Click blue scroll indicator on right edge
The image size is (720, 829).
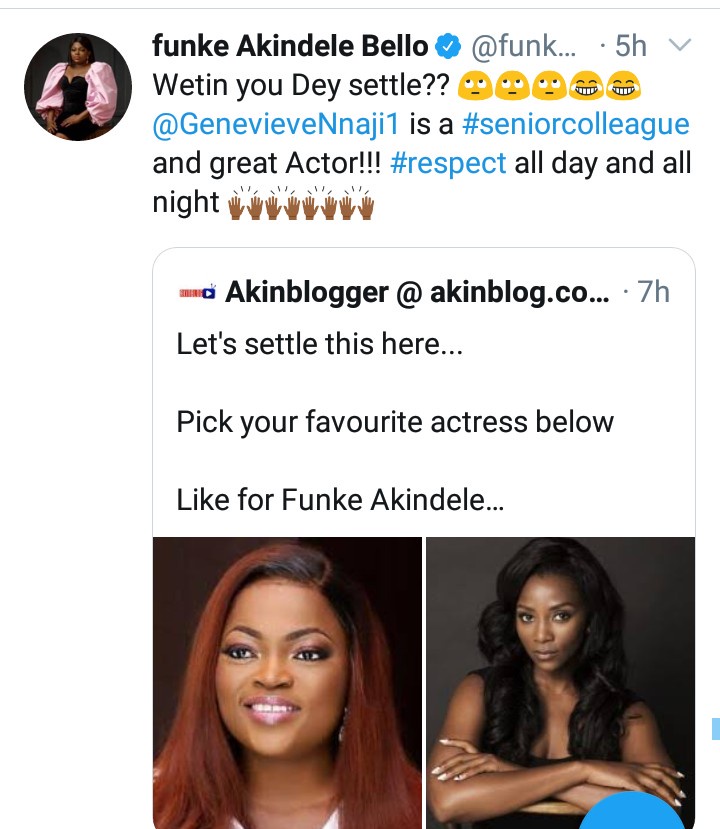(x=714, y=728)
